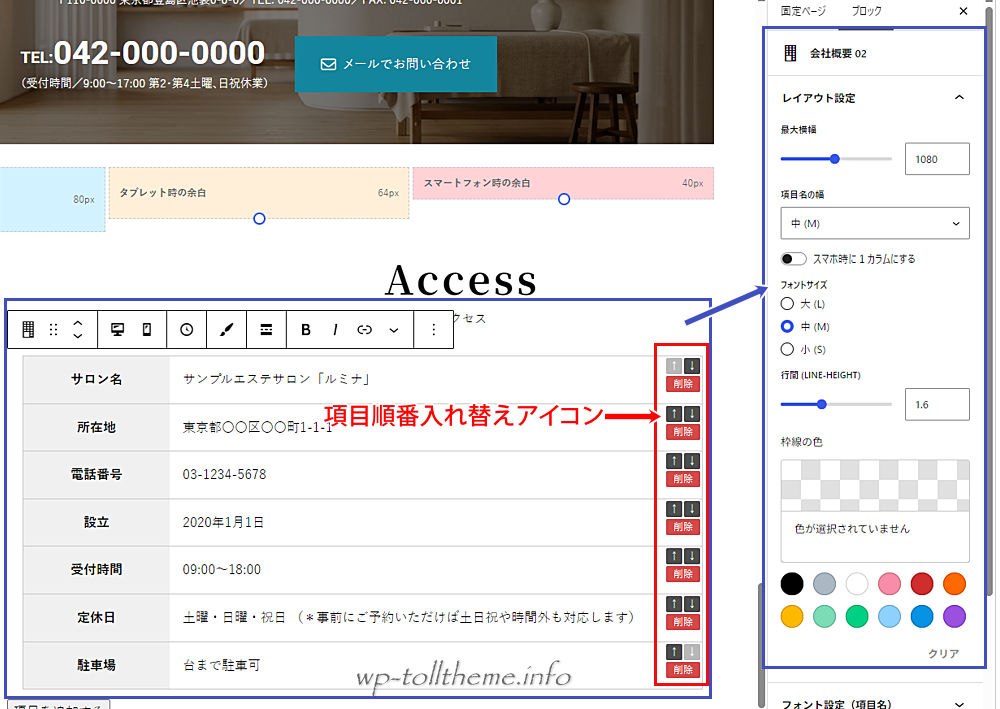
Task: Toggle italic formatting in block toolbar
Action: tap(335, 330)
